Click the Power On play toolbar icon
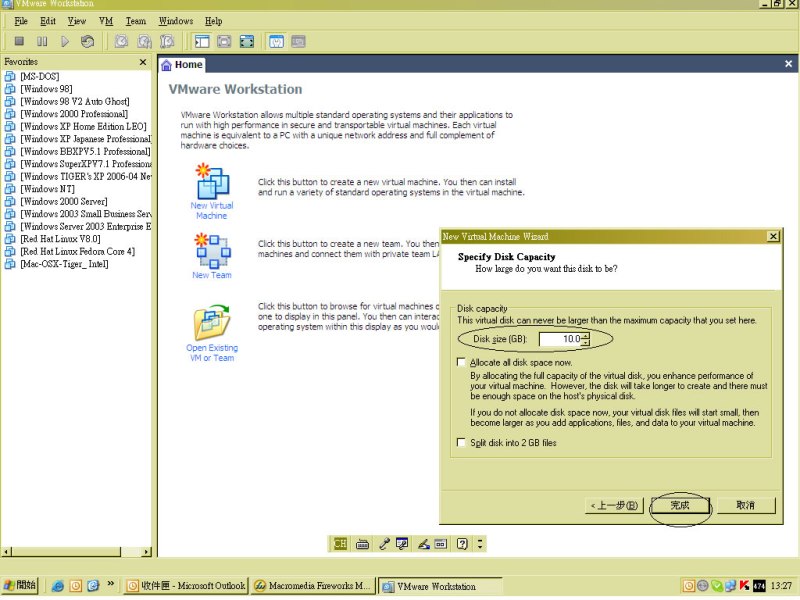Image resolution: width=800 pixels, height=600 pixels. click(65, 41)
